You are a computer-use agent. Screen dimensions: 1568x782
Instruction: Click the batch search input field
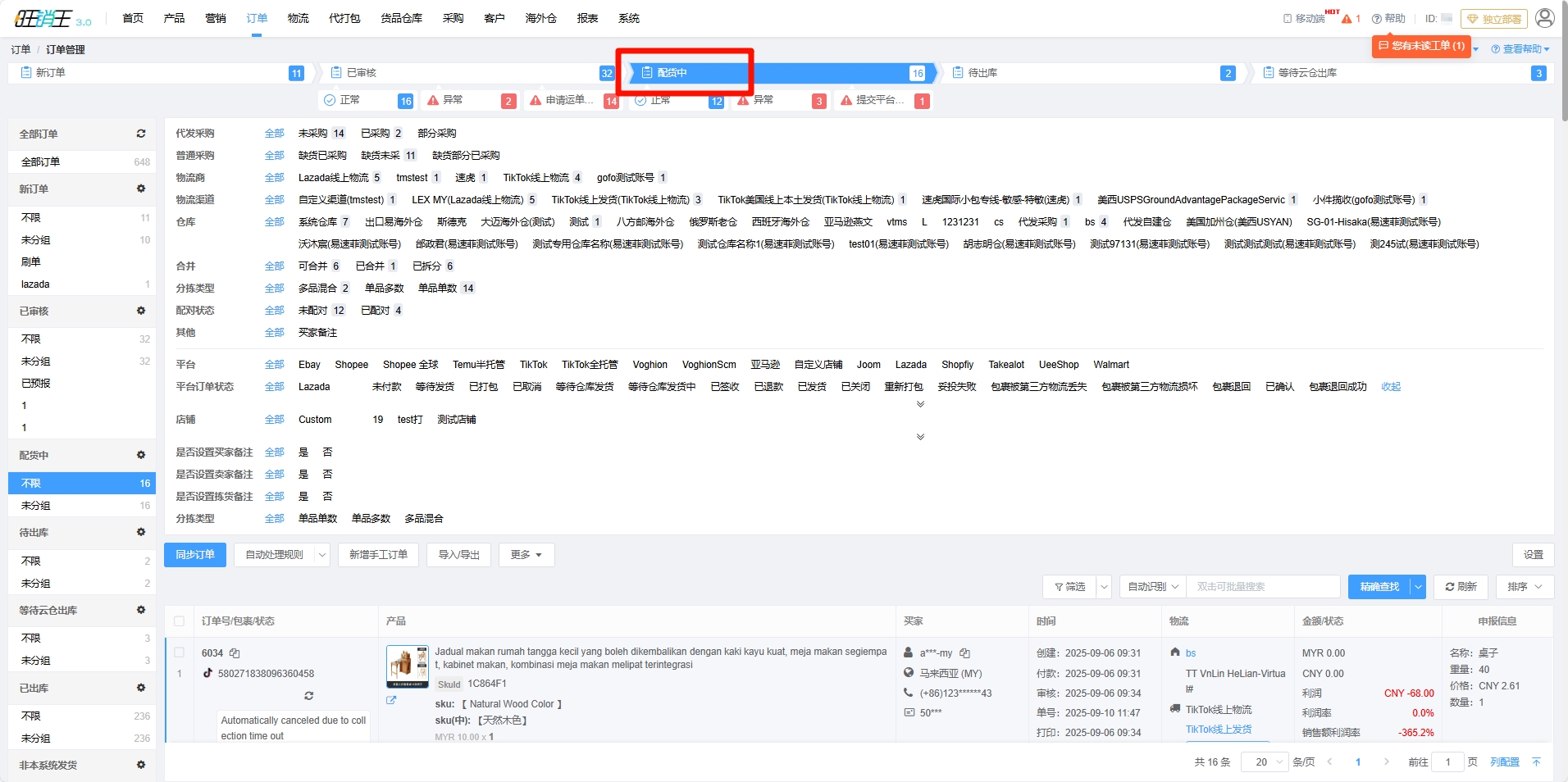click(1263, 587)
